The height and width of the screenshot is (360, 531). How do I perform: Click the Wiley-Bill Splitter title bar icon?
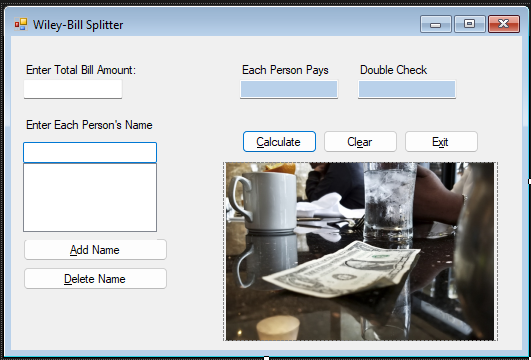(x=21, y=24)
